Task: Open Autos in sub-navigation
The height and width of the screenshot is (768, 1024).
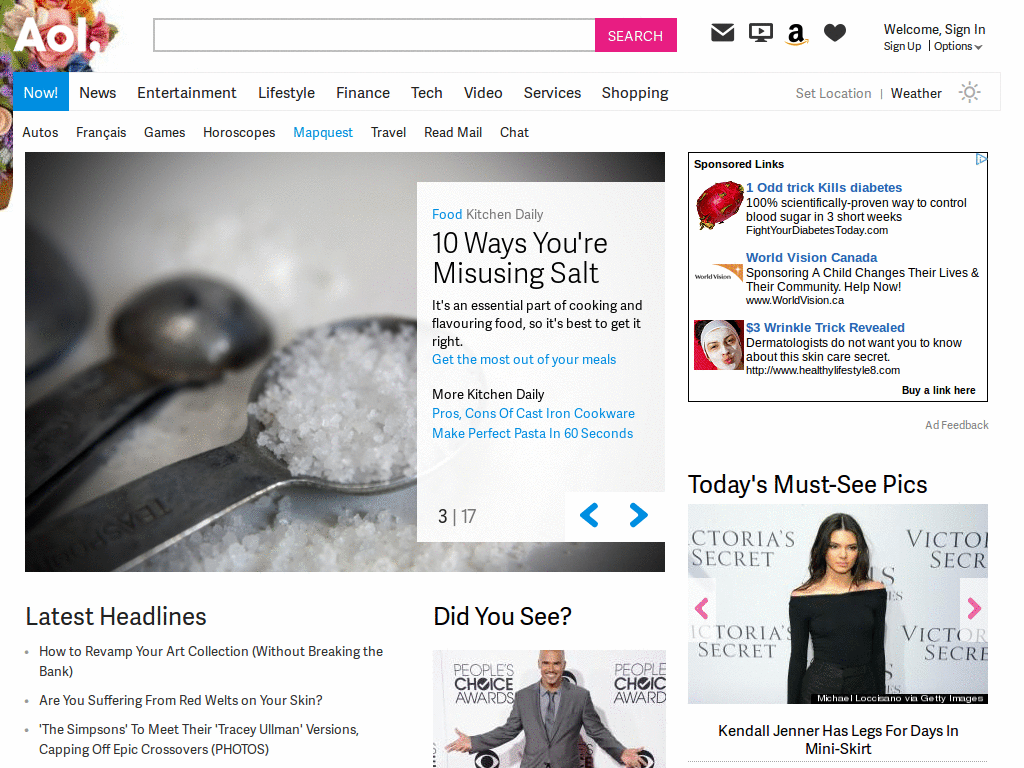Action: 40,133
